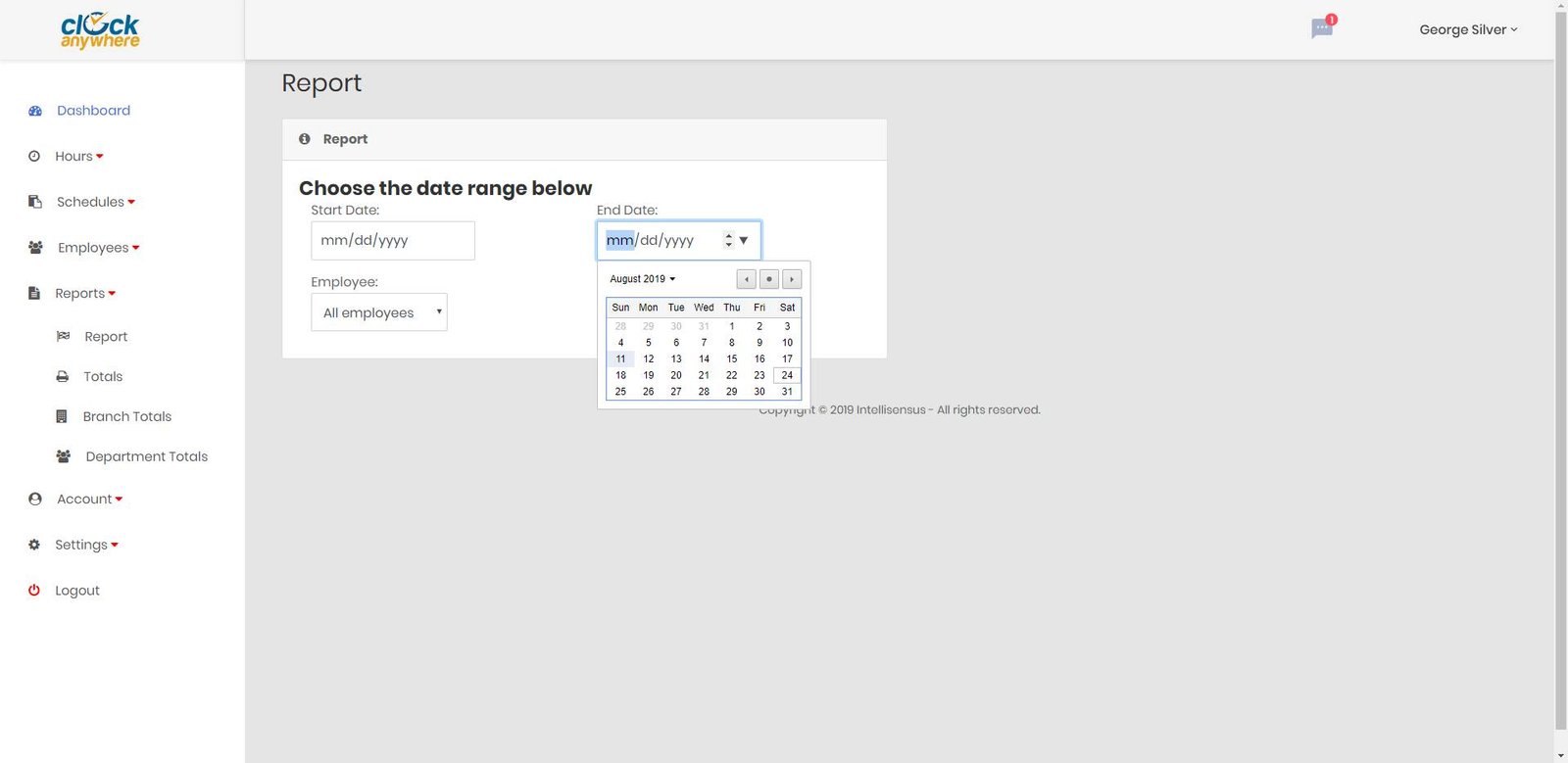
Task: Open the Branch Totals report page
Action: tap(126, 416)
